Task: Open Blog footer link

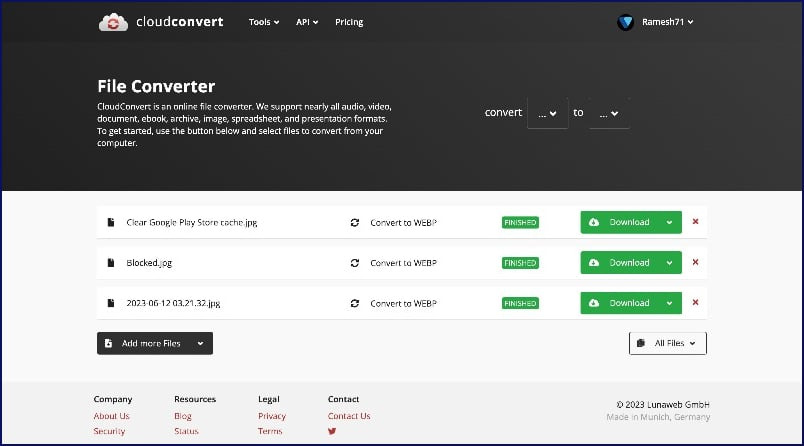Action: [x=183, y=416]
